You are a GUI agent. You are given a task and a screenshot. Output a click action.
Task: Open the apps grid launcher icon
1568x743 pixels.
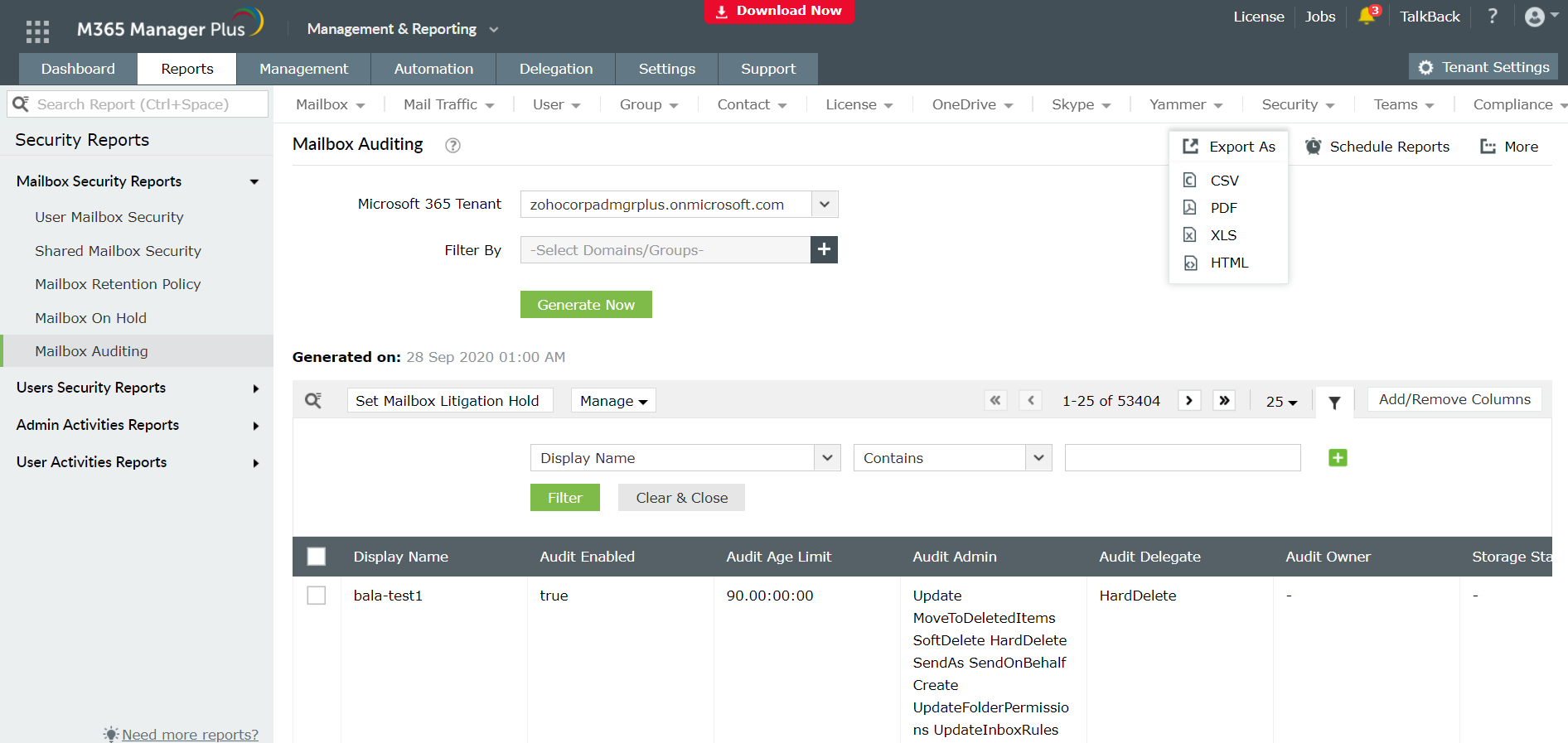click(x=37, y=31)
